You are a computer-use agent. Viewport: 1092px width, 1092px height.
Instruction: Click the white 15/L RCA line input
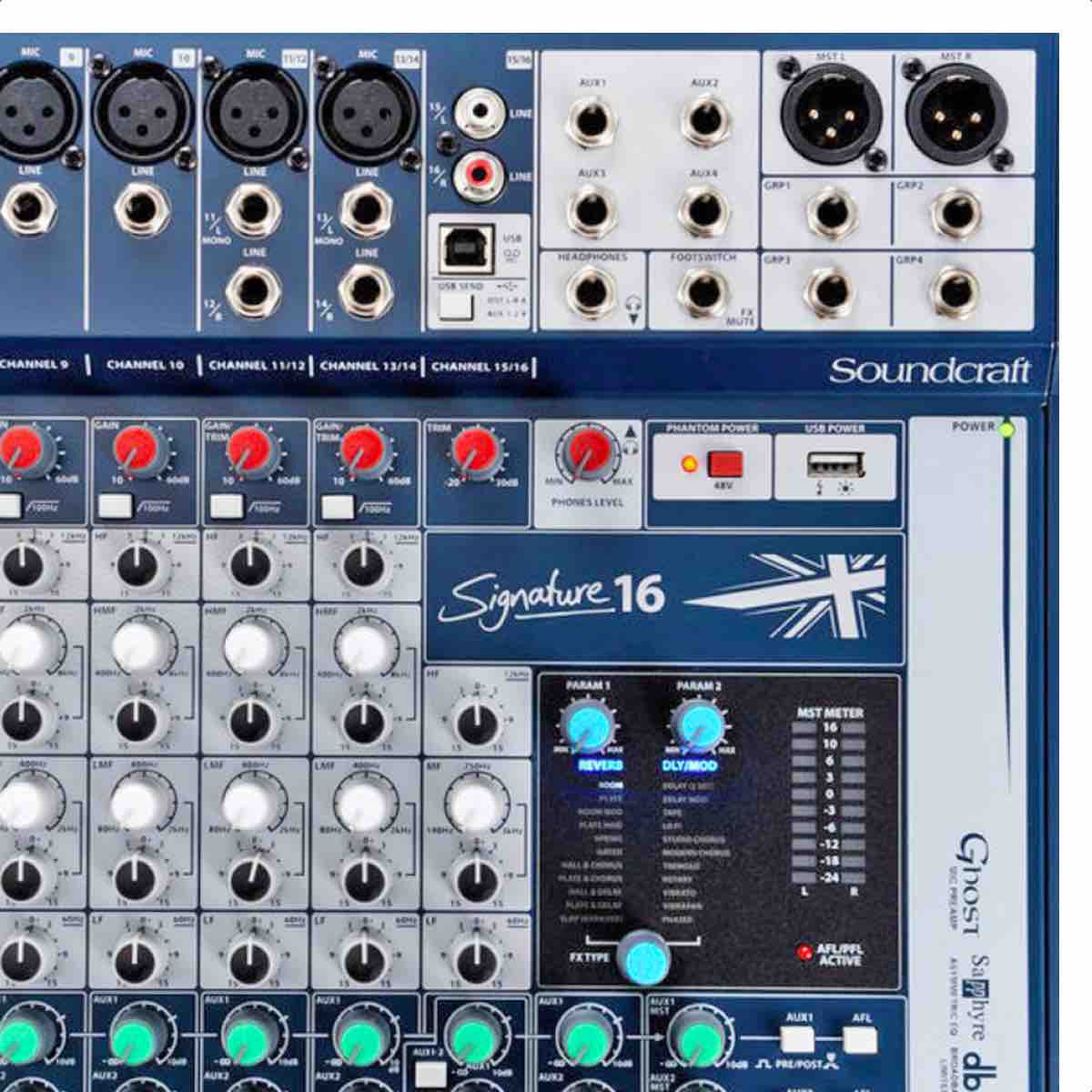[480, 112]
